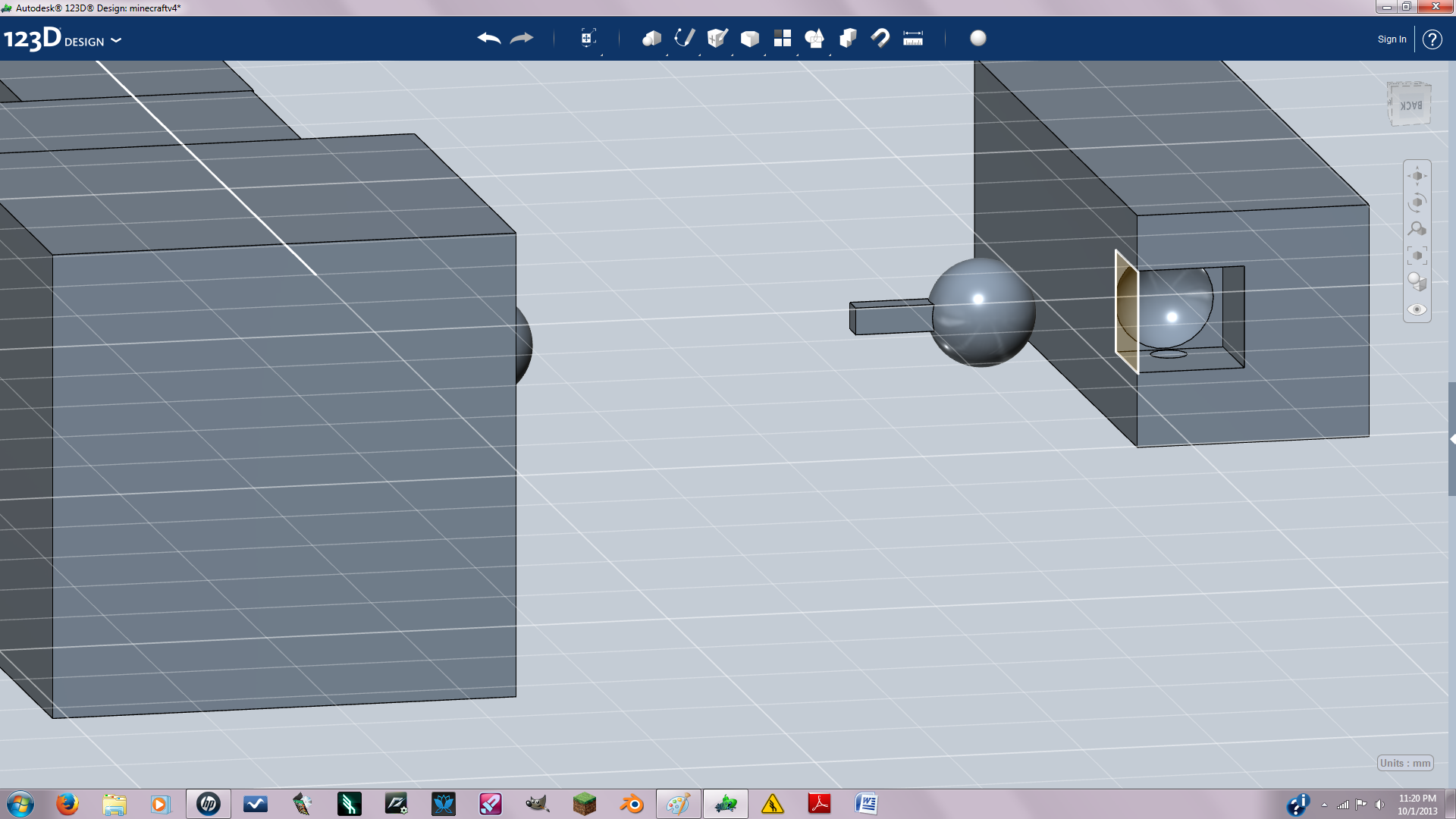The height and width of the screenshot is (819, 1456).
Task: Select the Orbit navigation tool
Action: pos(1417,202)
